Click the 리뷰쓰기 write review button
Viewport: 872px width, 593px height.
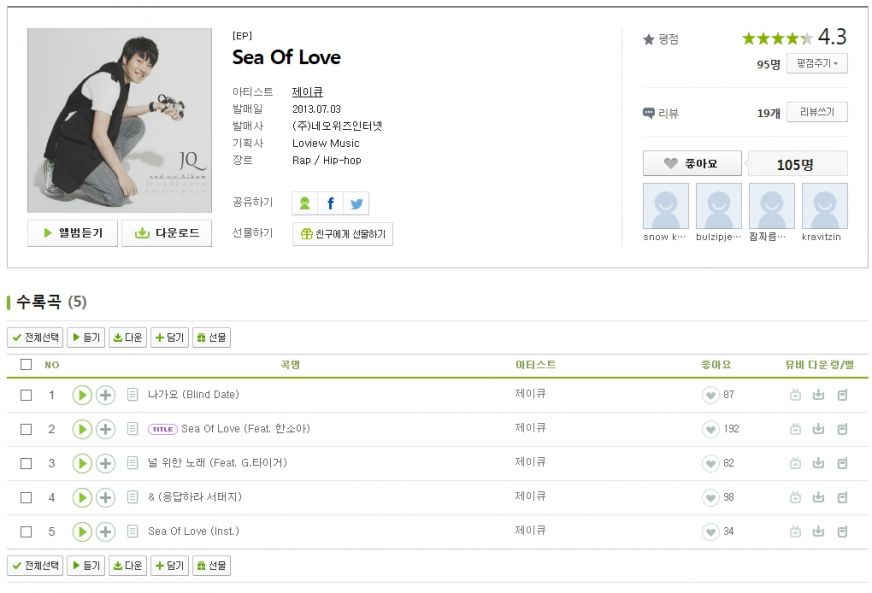pos(816,112)
